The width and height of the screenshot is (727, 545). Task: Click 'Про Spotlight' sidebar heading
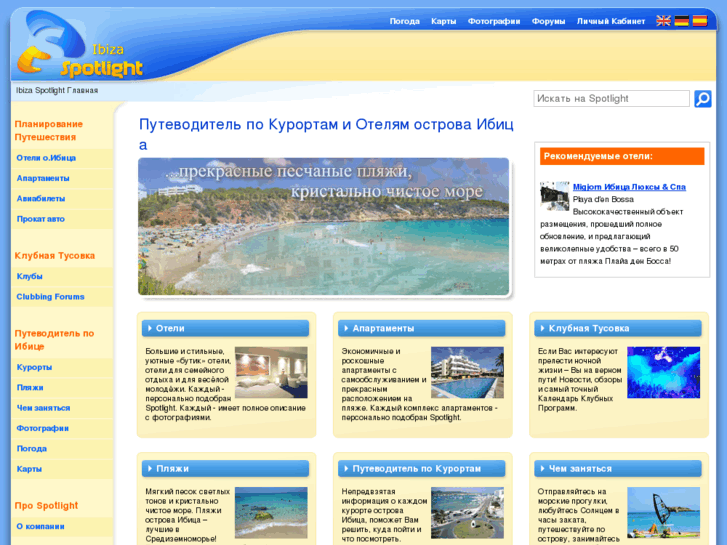46,506
